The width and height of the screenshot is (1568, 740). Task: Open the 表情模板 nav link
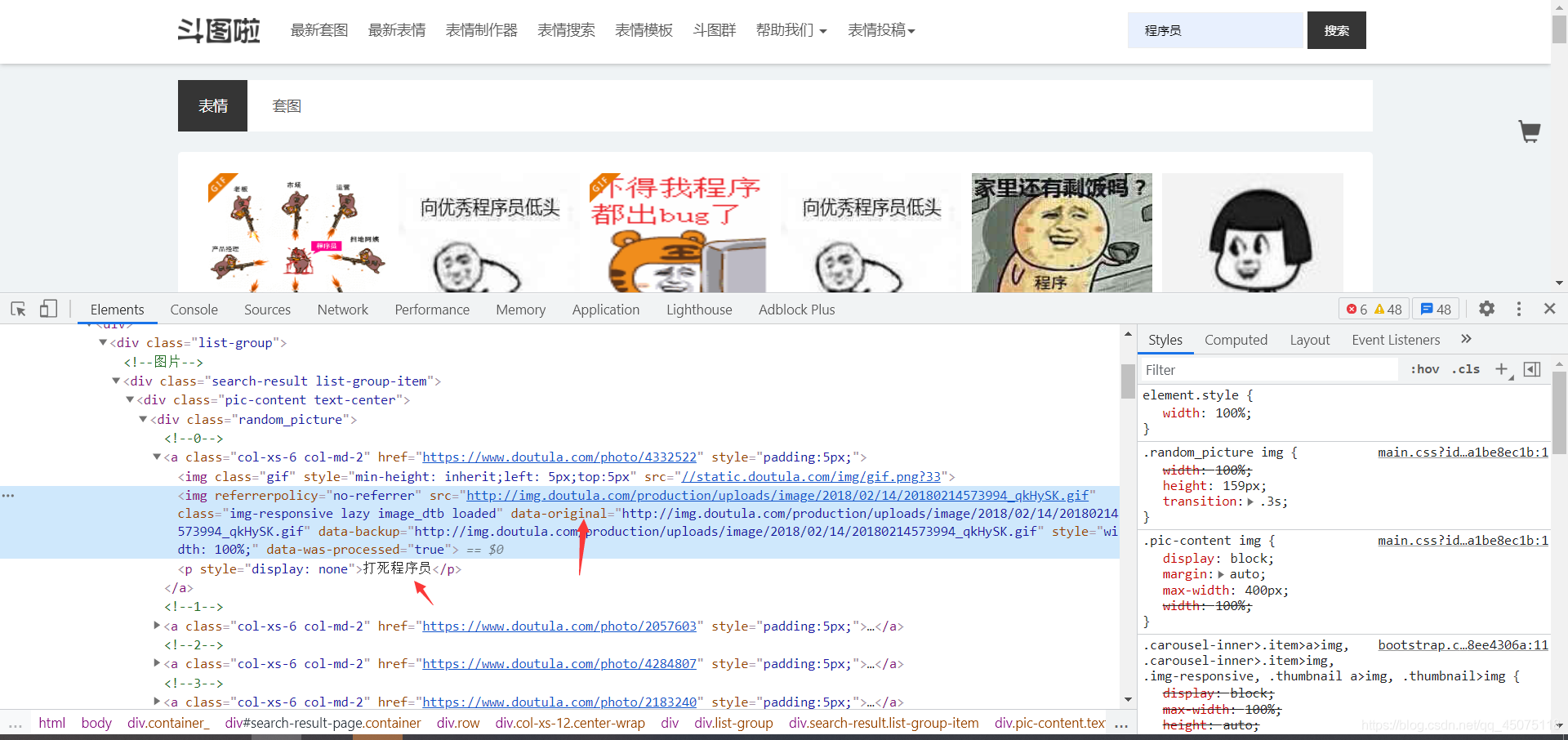pos(644,30)
